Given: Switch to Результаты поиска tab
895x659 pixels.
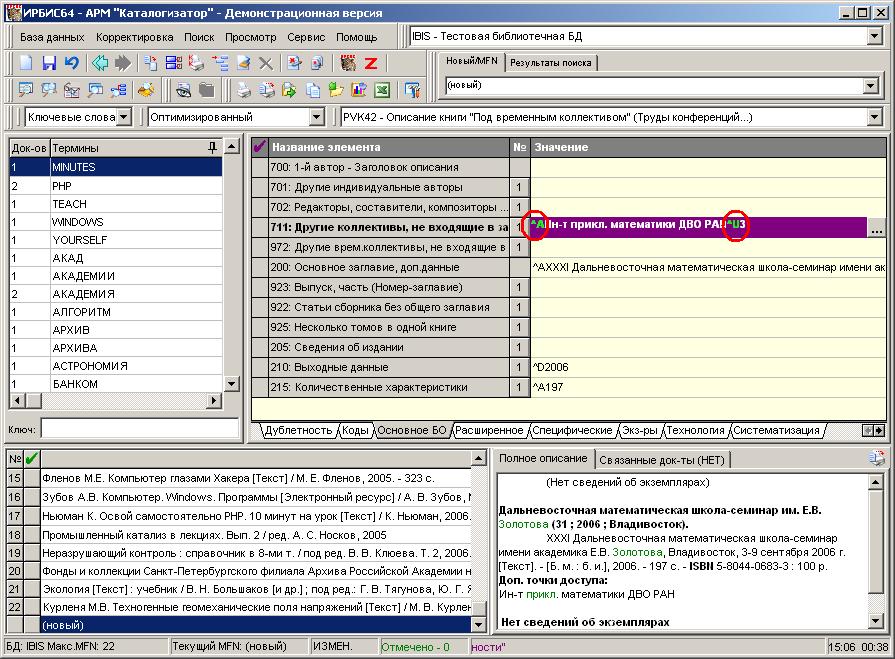Looking at the screenshot, I should [550, 63].
